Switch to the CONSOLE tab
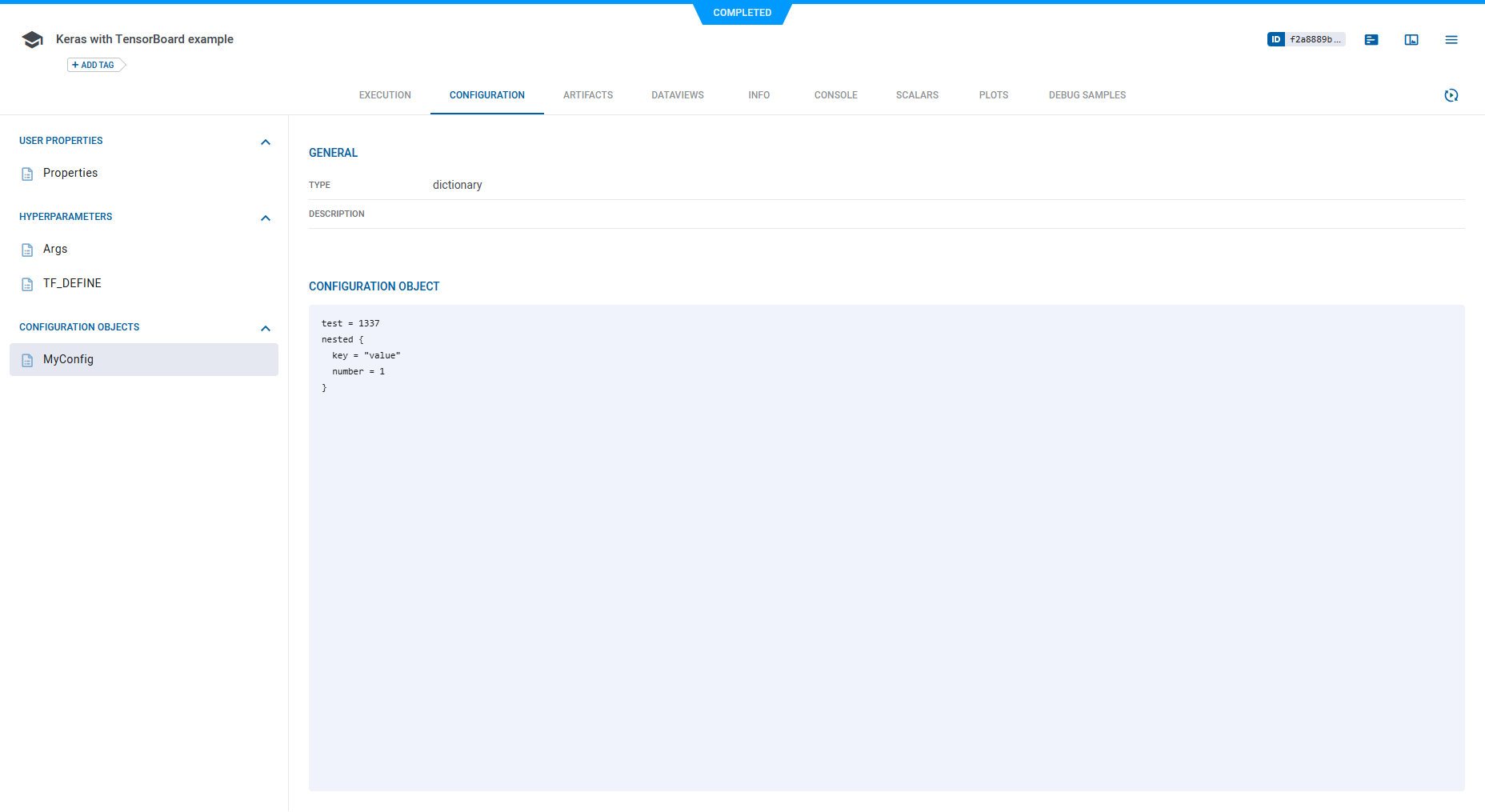 tap(835, 94)
